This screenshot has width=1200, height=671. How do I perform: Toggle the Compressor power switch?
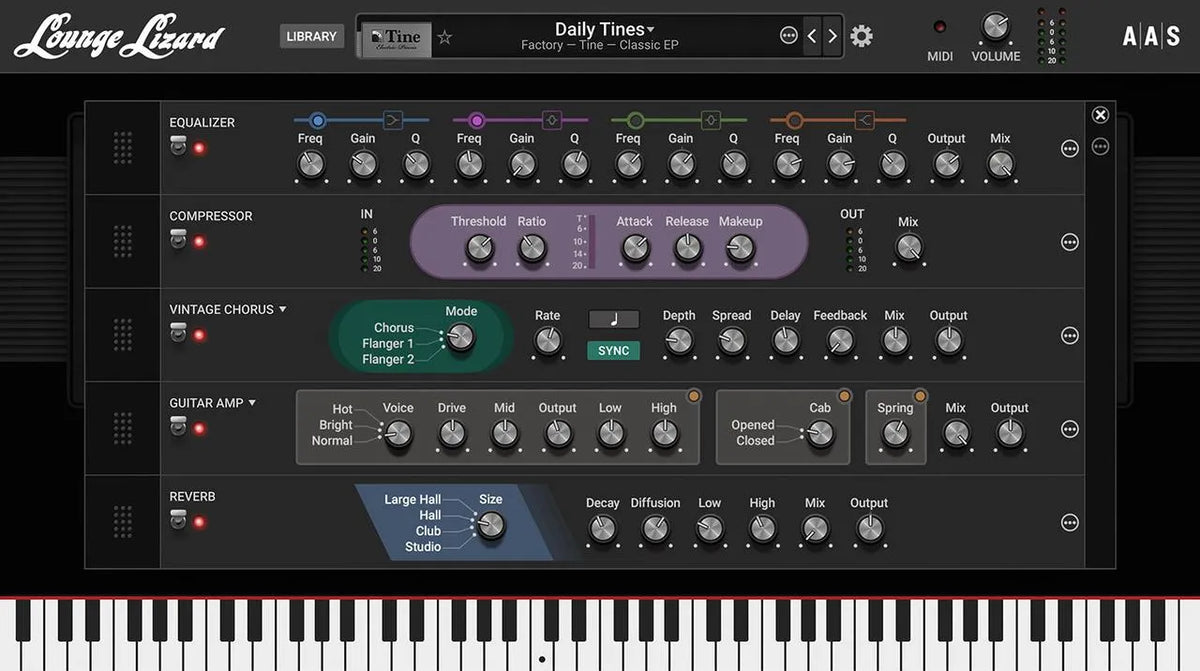pyautogui.click(x=178, y=237)
